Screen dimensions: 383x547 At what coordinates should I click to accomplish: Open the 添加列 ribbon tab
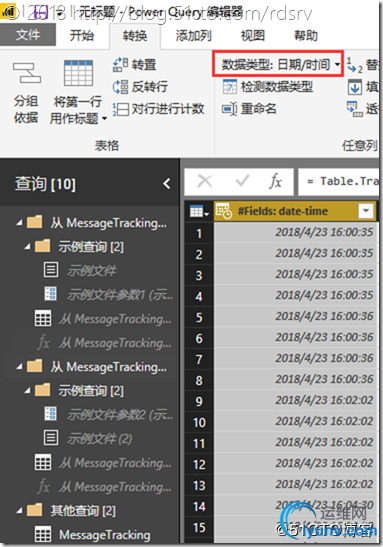click(193, 36)
